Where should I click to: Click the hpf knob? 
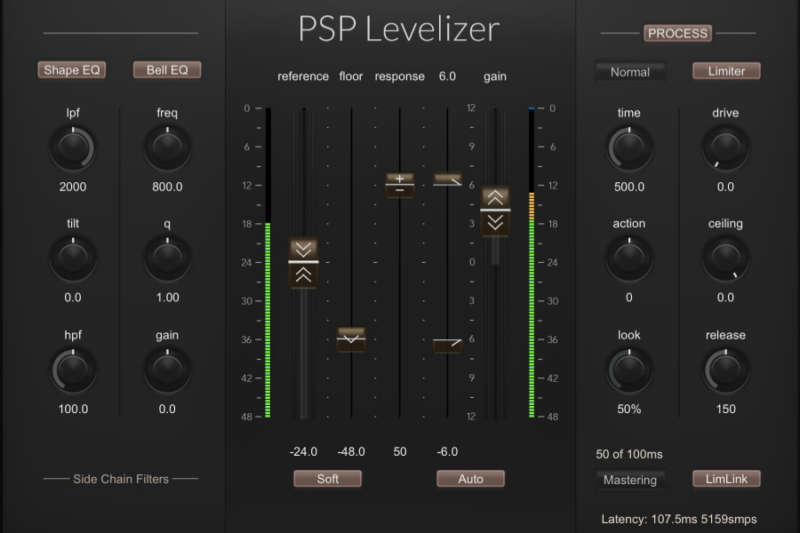click(72, 370)
